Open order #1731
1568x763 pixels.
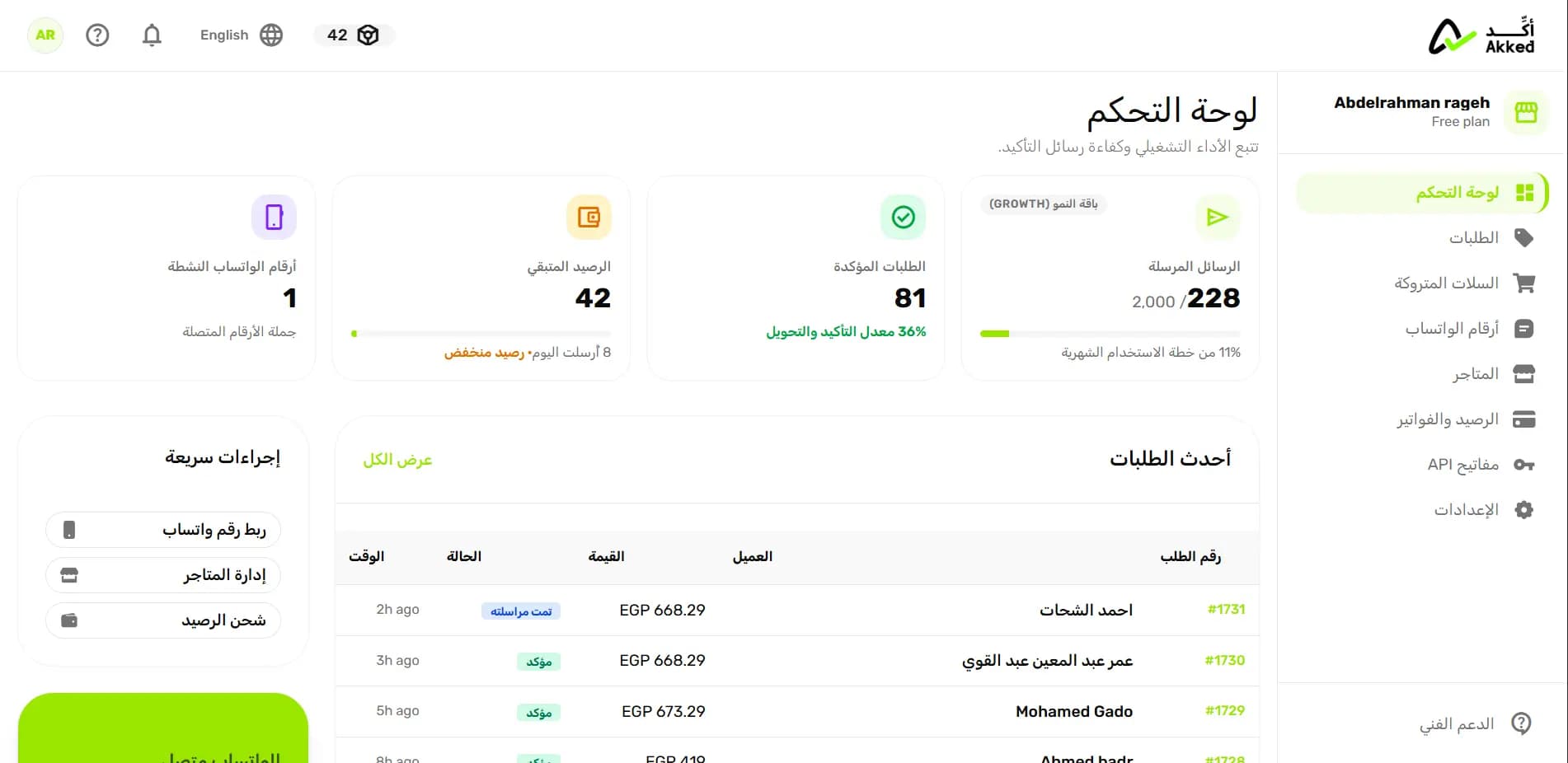pos(1226,610)
